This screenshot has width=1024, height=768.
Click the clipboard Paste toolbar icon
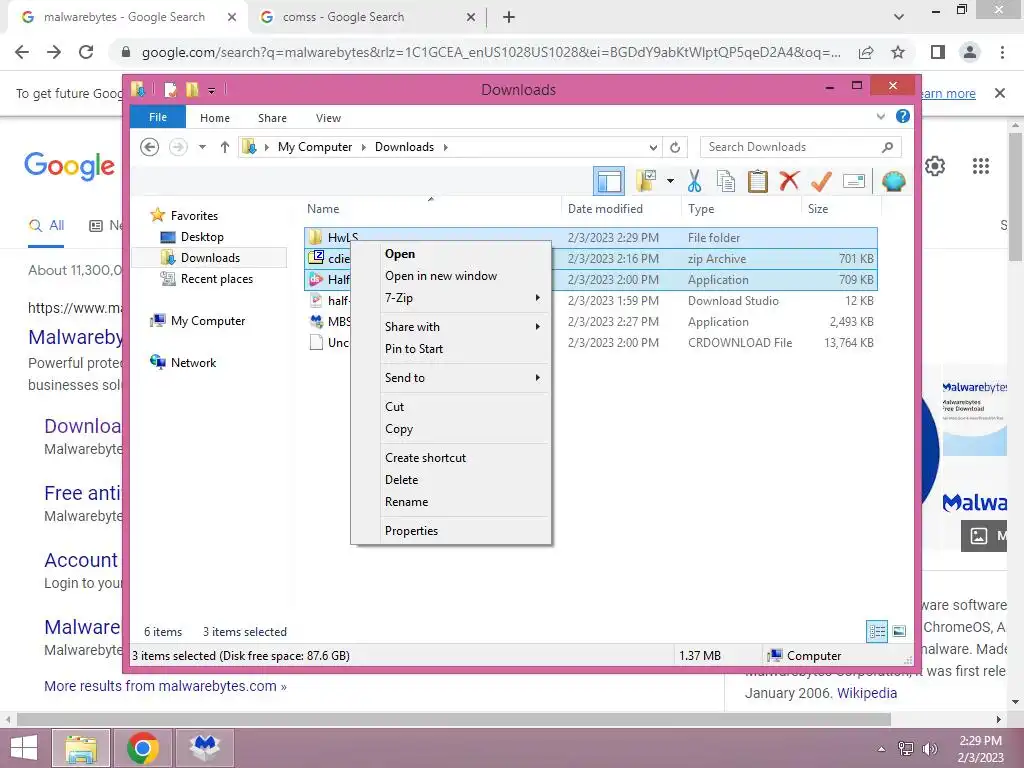coord(758,181)
